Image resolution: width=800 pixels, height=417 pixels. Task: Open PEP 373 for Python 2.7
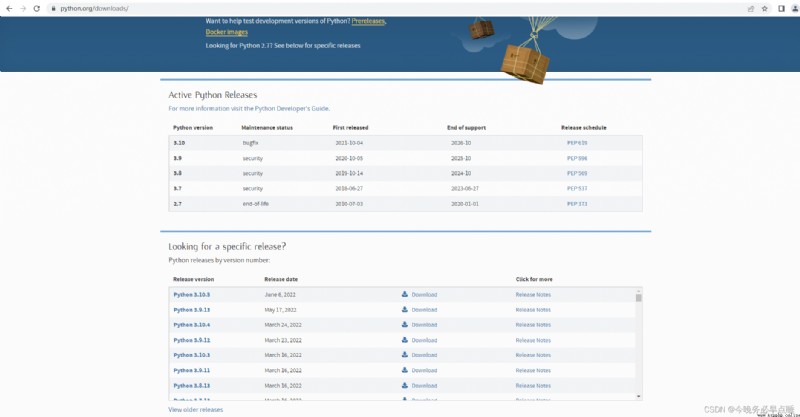(577, 204)
